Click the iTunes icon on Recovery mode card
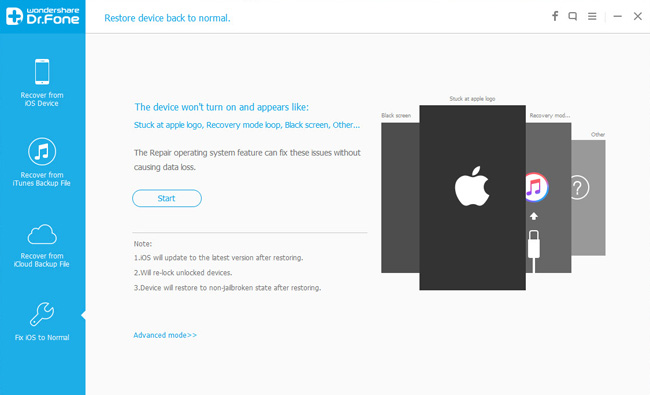This screenshot has height=395, width=650. tap(536, 187)
